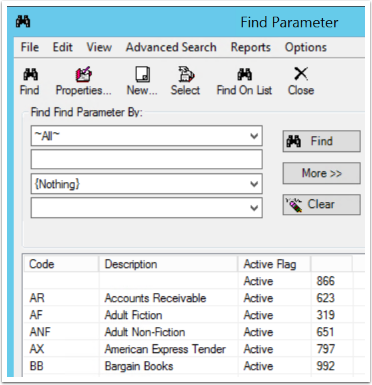Open the Options menu

coord(306,47)
